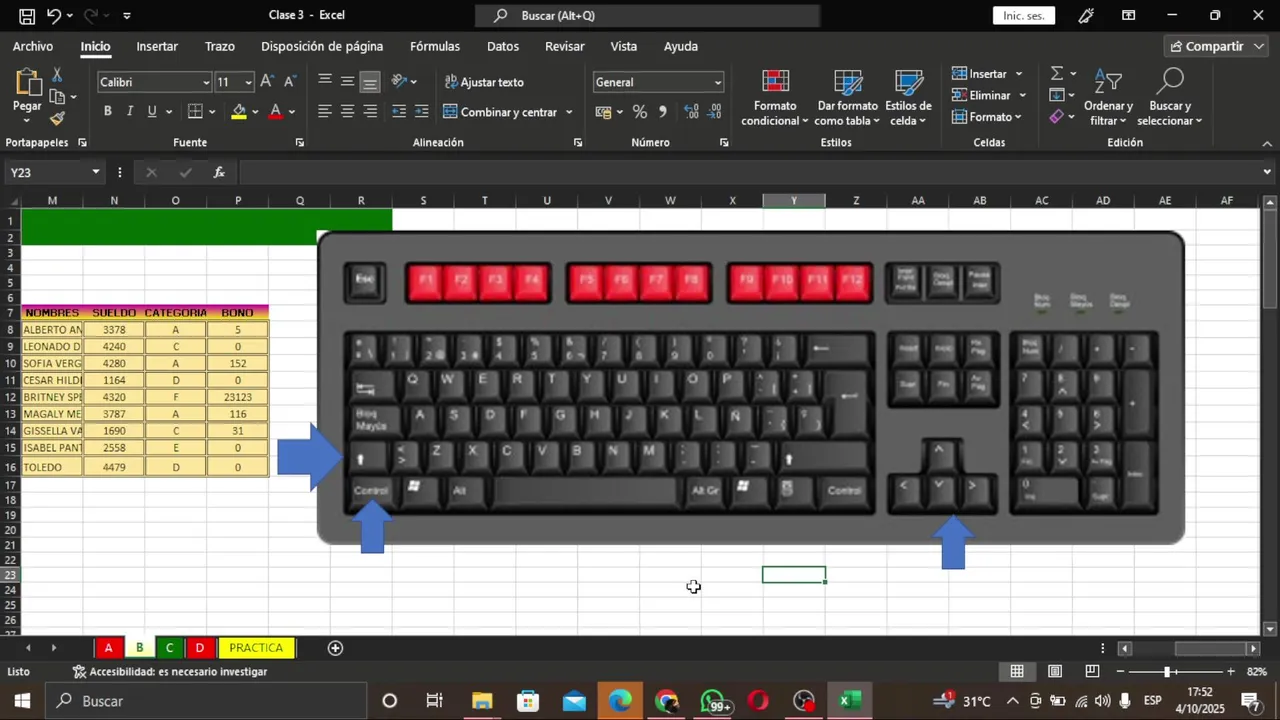Toggle Italic formatting
1280x720 pixels.
129,112
